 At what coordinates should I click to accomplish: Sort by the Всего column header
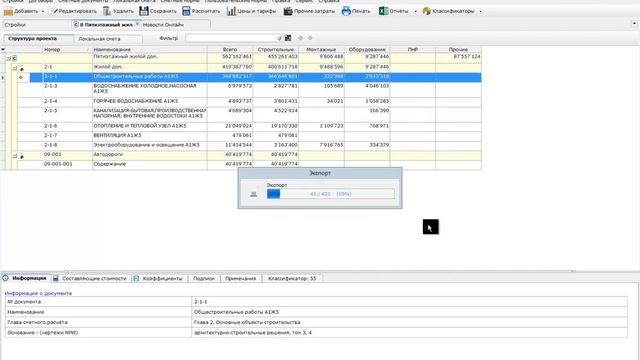point(230,49)
